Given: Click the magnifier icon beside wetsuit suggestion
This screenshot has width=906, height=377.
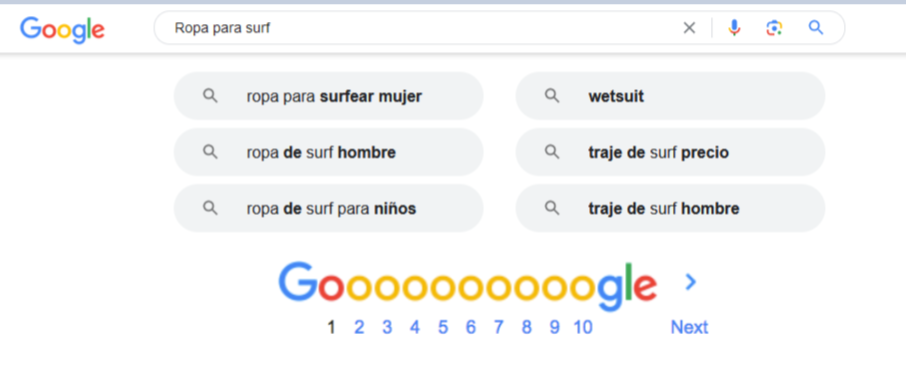Looking at the screenshot, I should (552, 96).
